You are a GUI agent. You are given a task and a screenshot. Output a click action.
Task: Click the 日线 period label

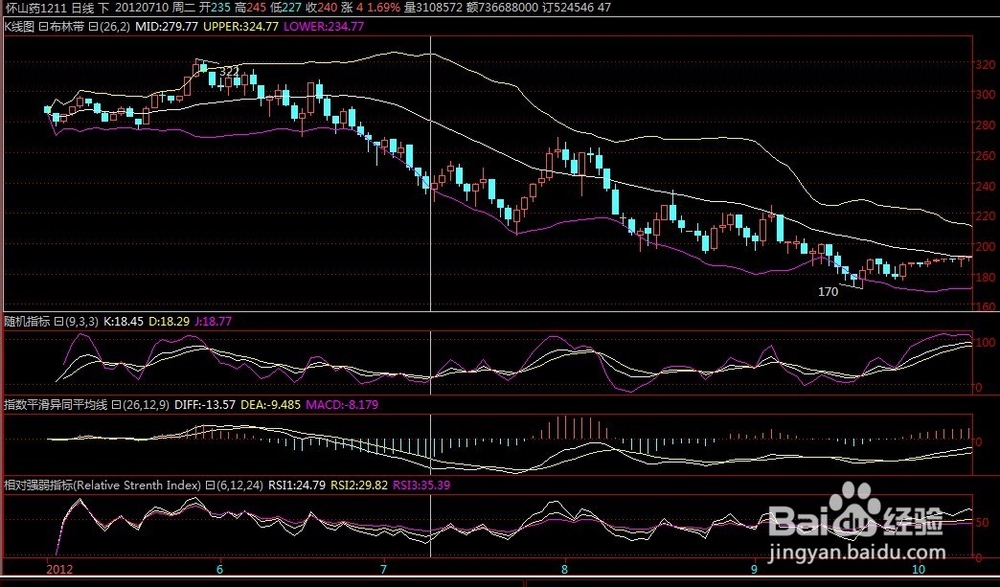[x=83, y=8]
